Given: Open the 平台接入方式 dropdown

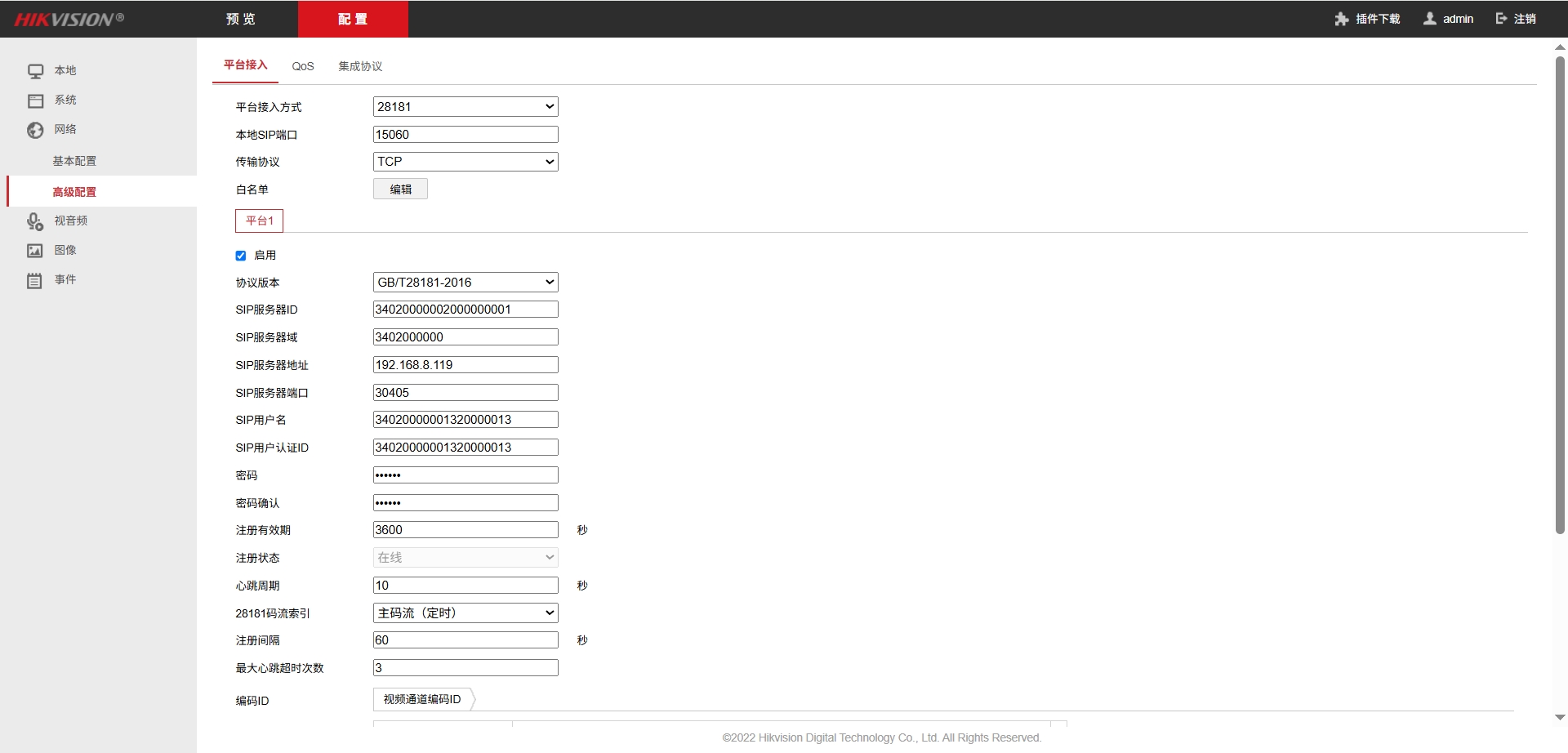Looking at the screenshot, I should (x=465, y=107).
